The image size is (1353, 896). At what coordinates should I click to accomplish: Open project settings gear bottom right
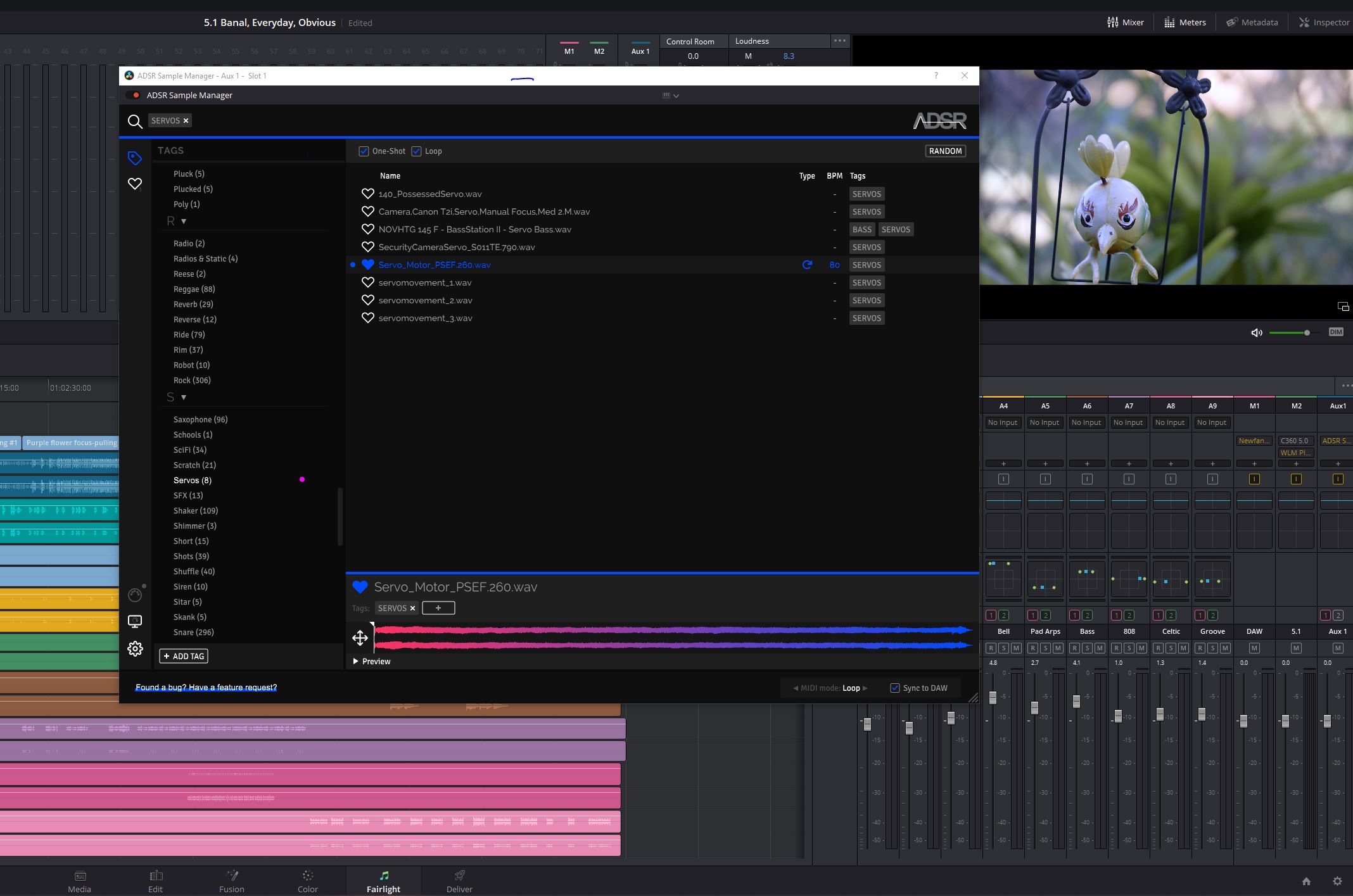pos(1337,881)
